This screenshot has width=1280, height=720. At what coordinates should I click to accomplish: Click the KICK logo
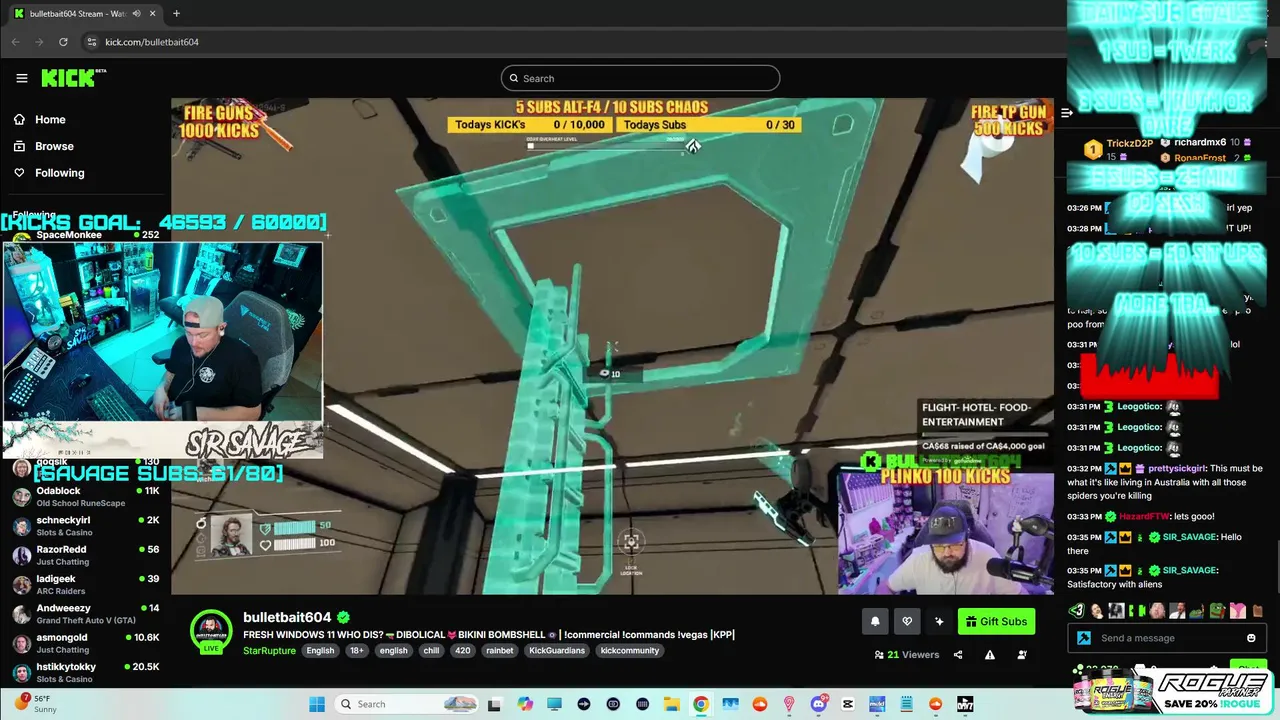pyautogui.click(x=73, y=78)
